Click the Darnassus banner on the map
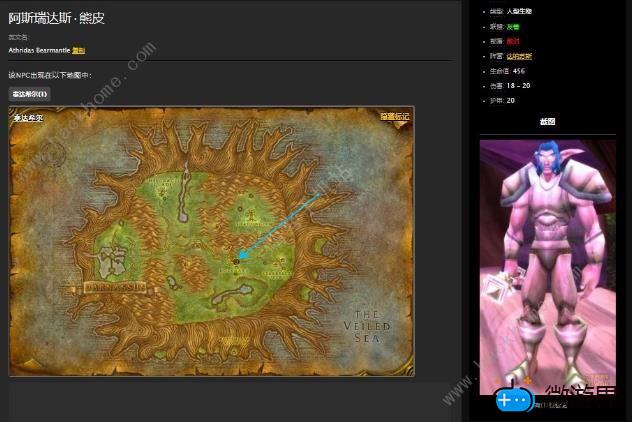The image size is (632, 422). 114,287
